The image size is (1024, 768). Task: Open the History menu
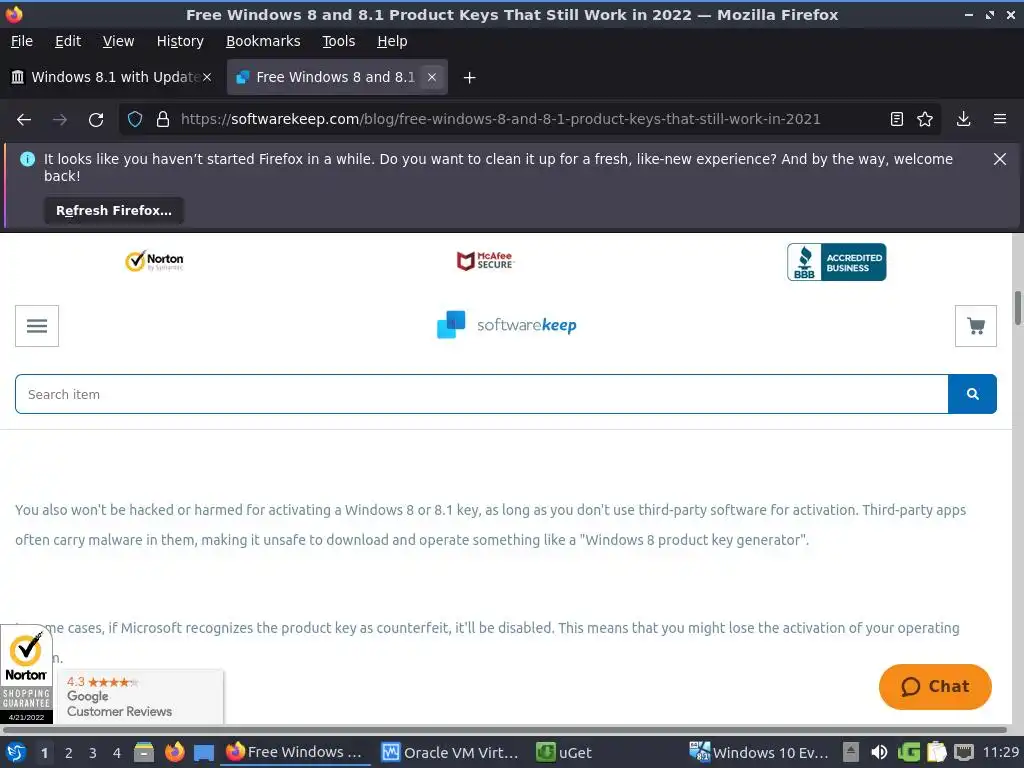click(x=180, y=41)
